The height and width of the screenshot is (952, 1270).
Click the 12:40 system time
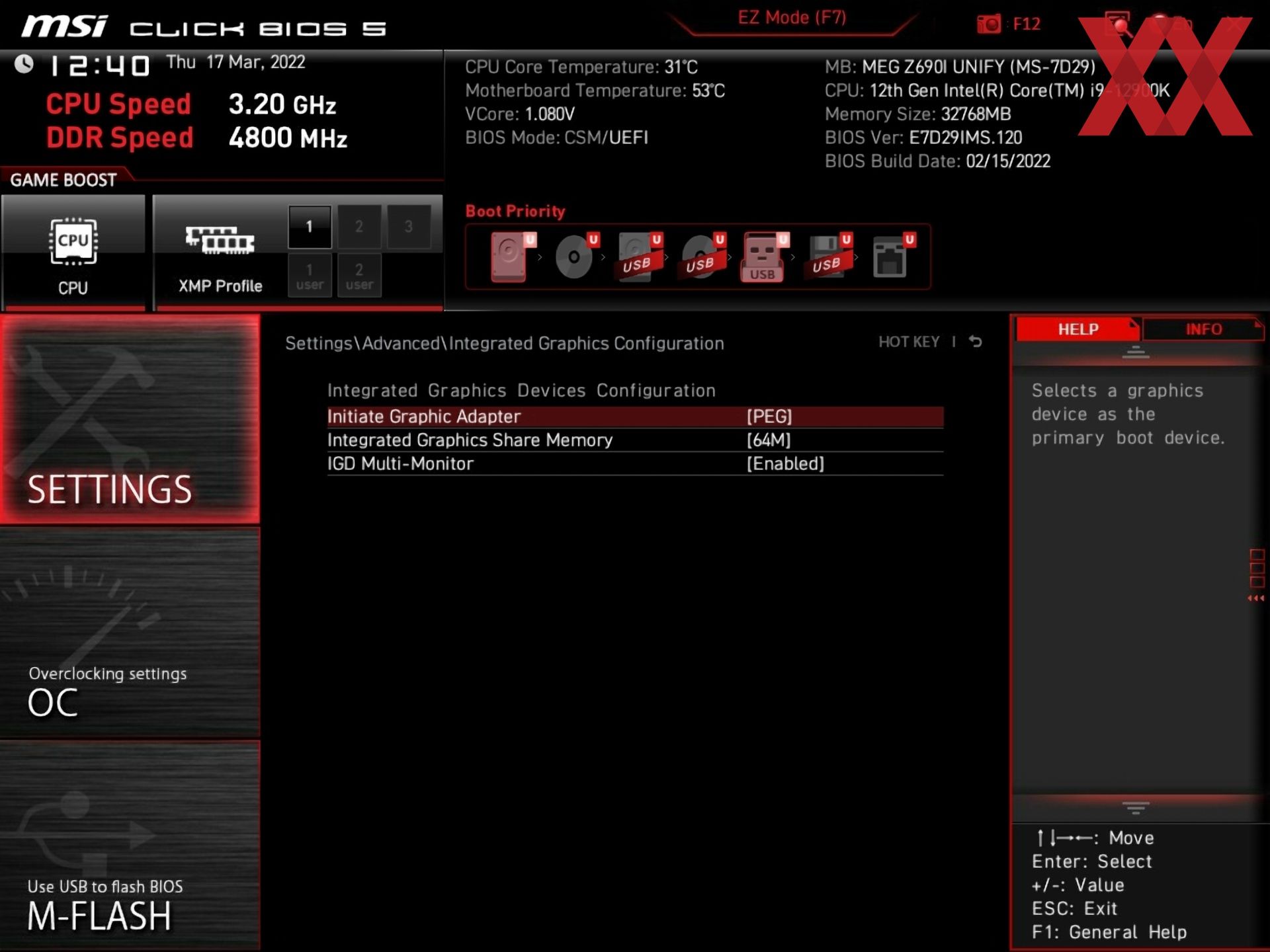coord(100,65)
